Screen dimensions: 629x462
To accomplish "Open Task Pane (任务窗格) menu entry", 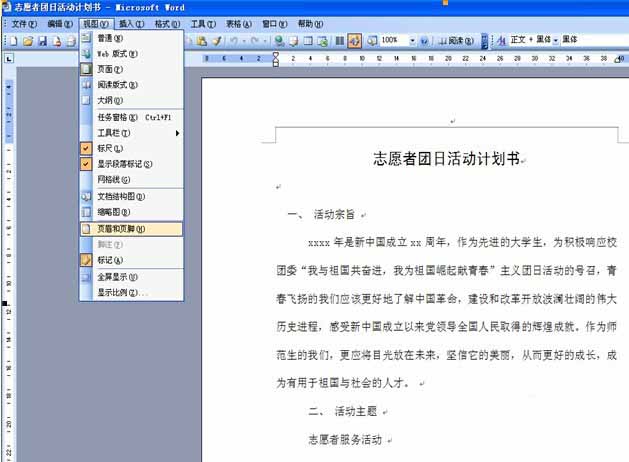I will pyautogui.click(x=132, y=117).
